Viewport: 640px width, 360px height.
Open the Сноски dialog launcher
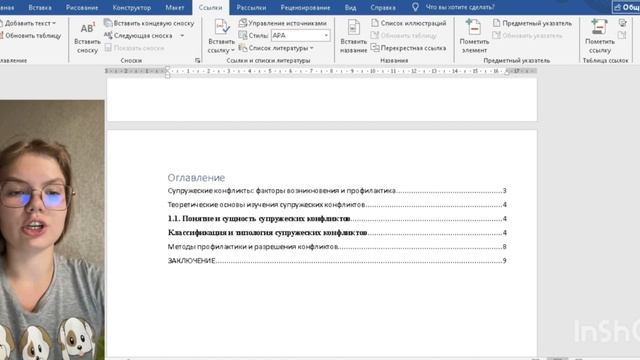(x=198, y=60)
